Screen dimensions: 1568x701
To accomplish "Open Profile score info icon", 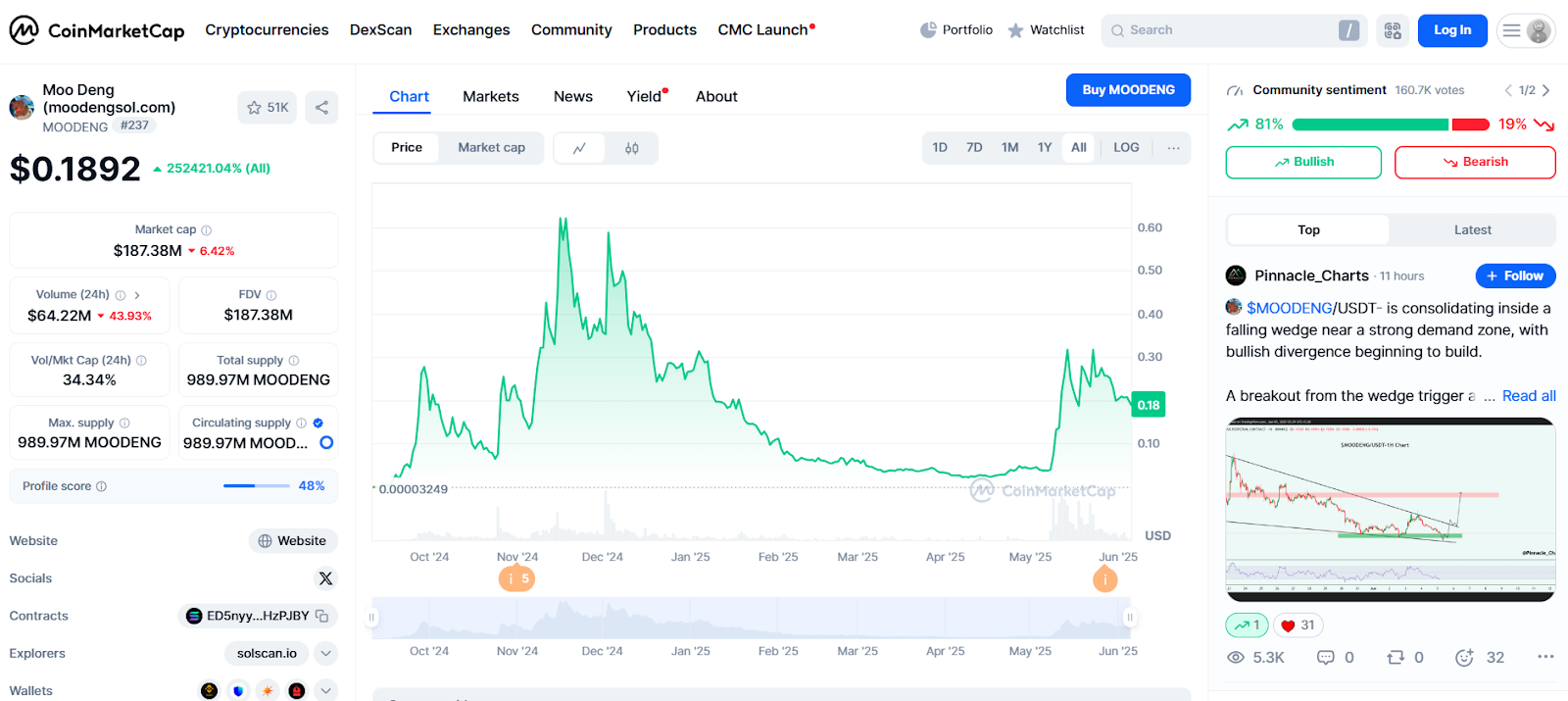I will click(102, 486).
